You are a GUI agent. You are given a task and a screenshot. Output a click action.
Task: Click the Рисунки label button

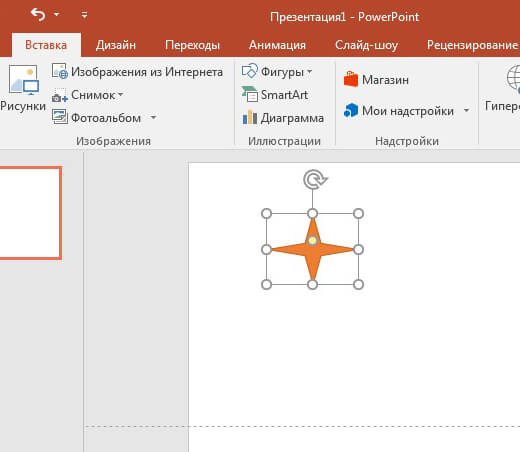point(23,106)
